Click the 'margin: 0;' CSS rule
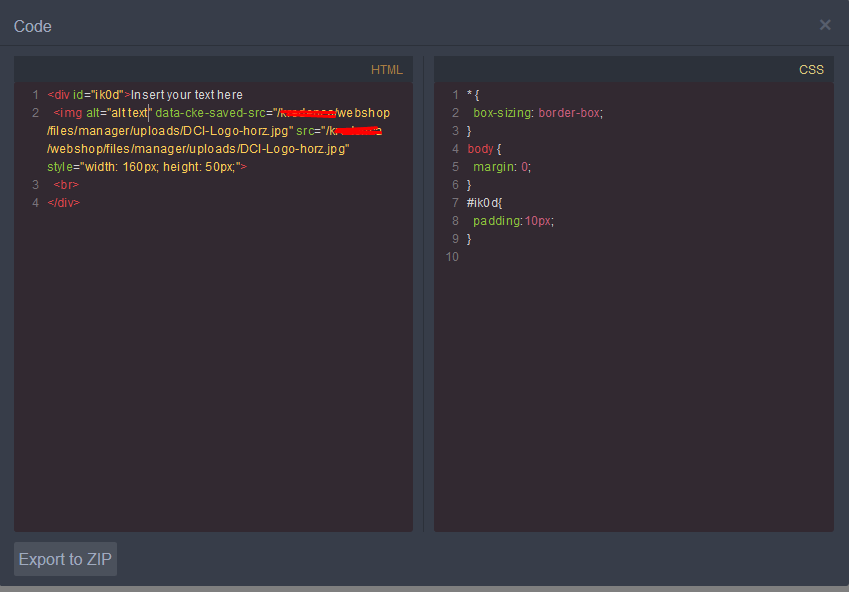This screenshot has height=592, width=849. coord(502,167)
